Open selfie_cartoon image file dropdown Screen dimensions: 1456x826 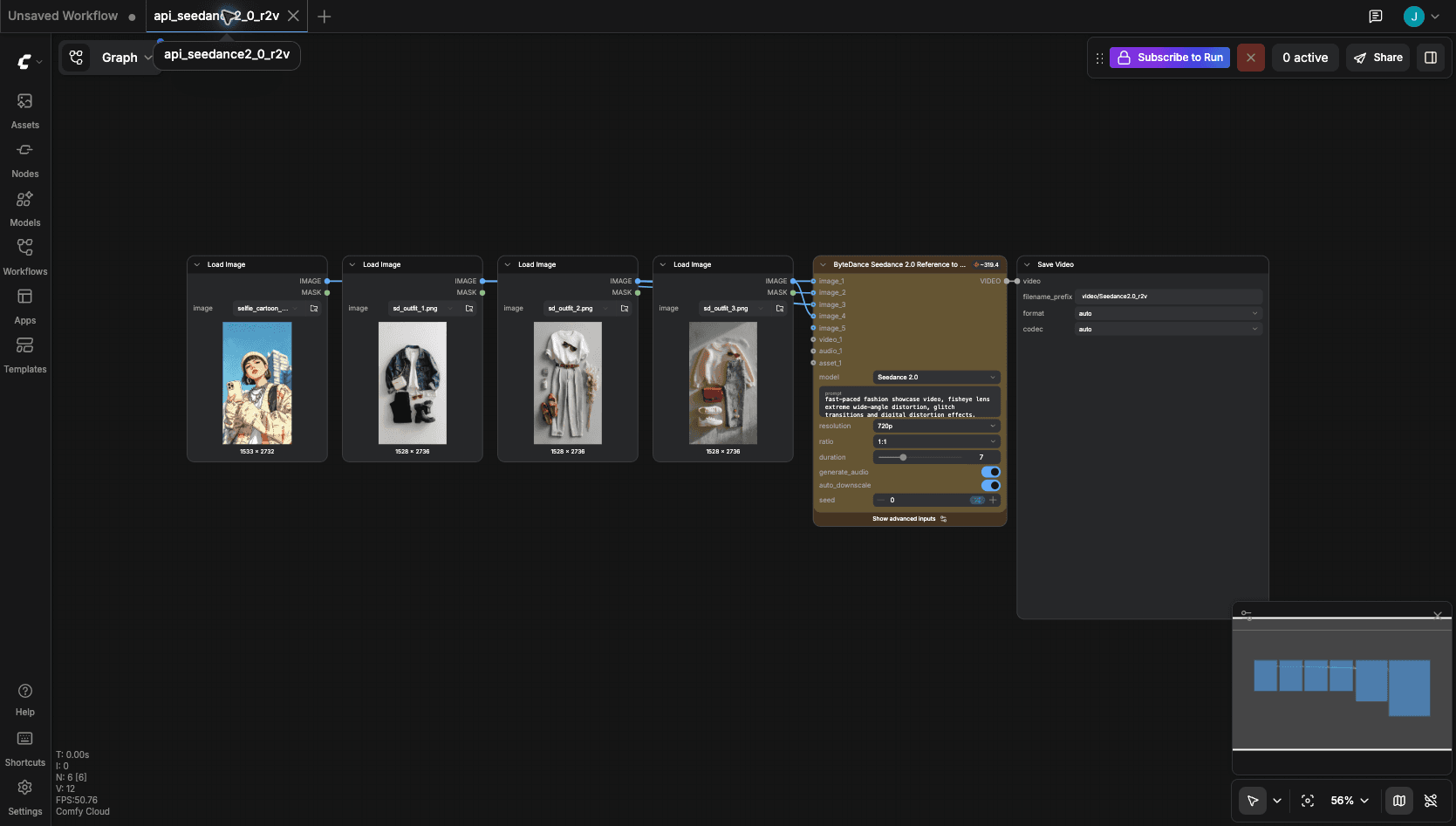(269, 308)
